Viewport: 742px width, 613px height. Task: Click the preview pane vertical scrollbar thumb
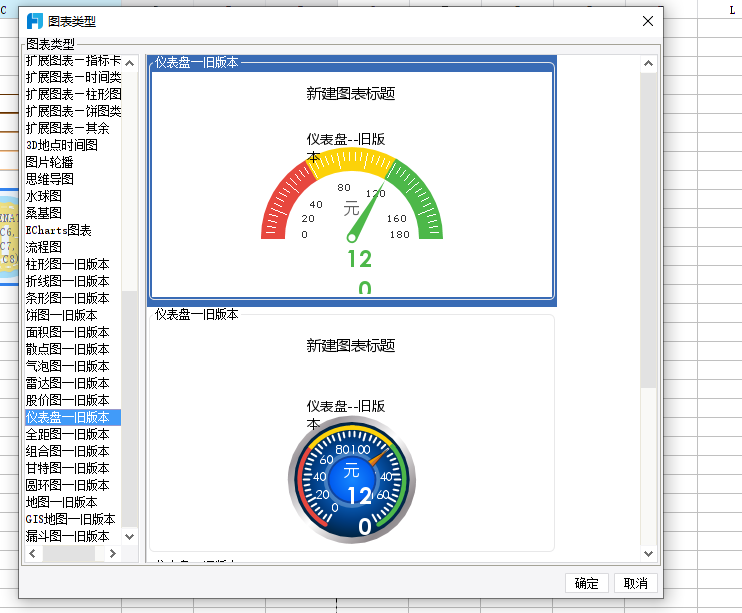(648, 230)
